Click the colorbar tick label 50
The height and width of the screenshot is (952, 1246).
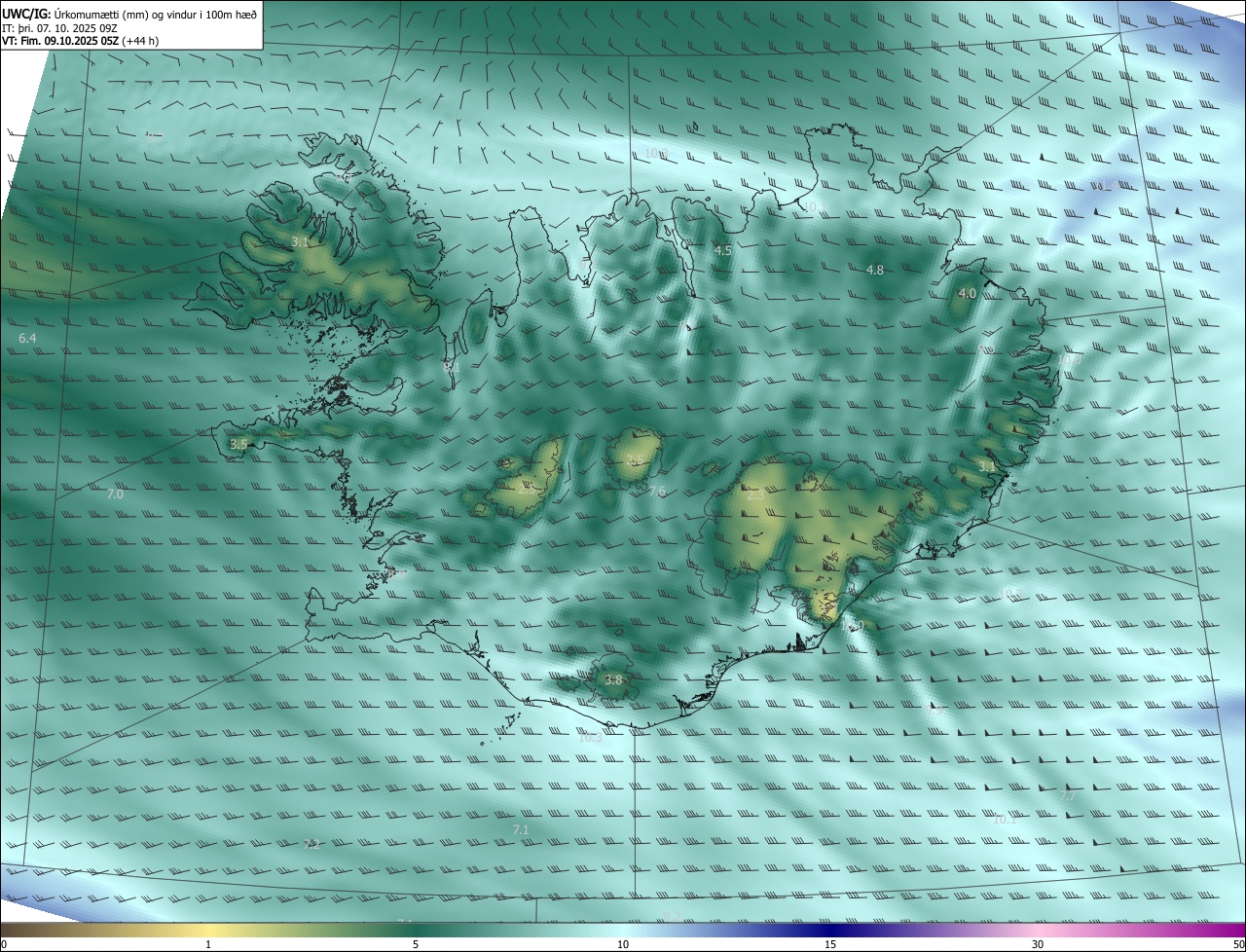pos(1238,944)
